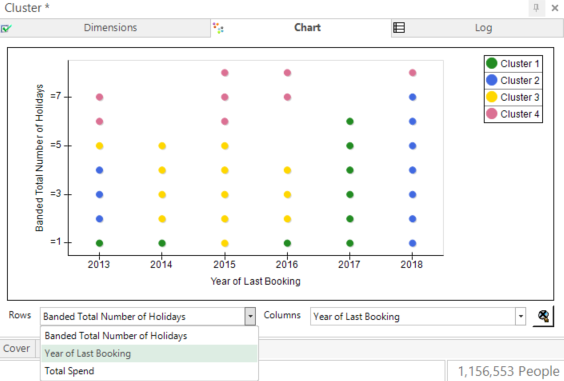Click the =1 y-axis label
This screenshot has height=381, width=564.
tap(56, 242)
